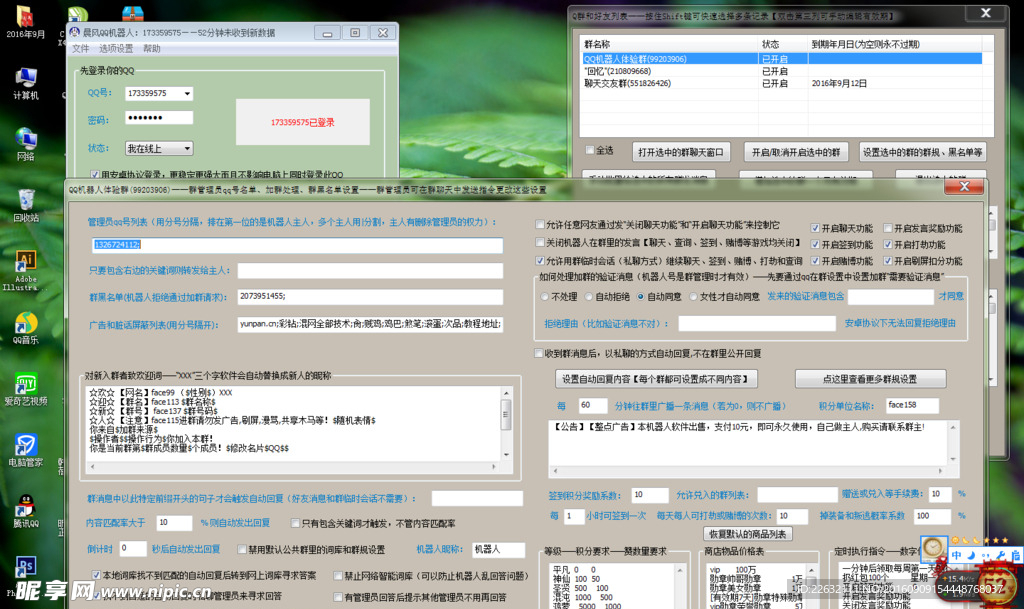This screenshot has width=1024, height=609.
Task: Check 全选 in the group list window
Action: (590, 150)
